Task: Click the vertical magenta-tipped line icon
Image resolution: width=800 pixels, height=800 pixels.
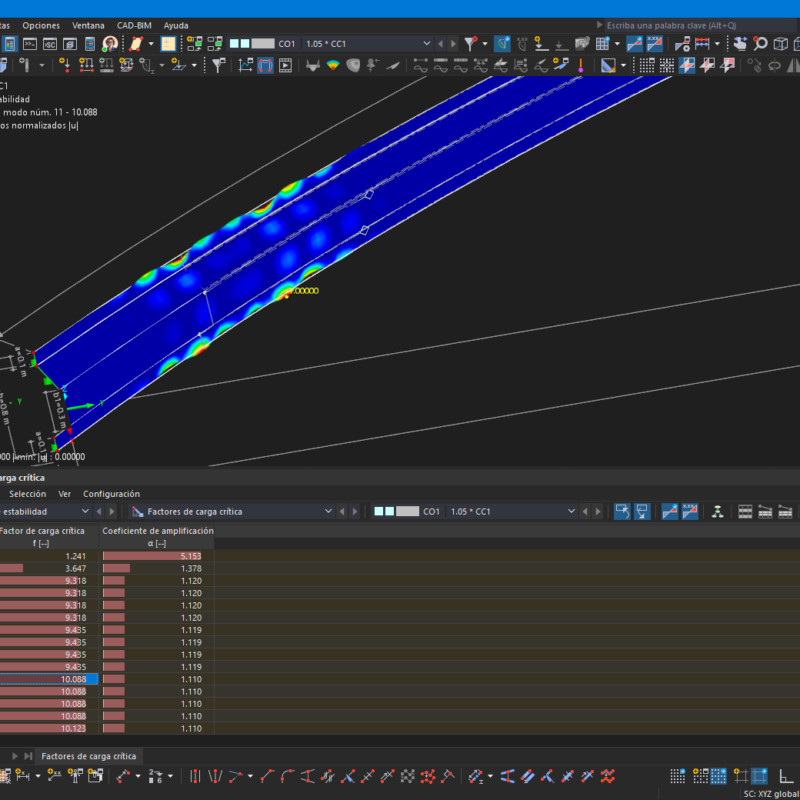Action: 581,65
